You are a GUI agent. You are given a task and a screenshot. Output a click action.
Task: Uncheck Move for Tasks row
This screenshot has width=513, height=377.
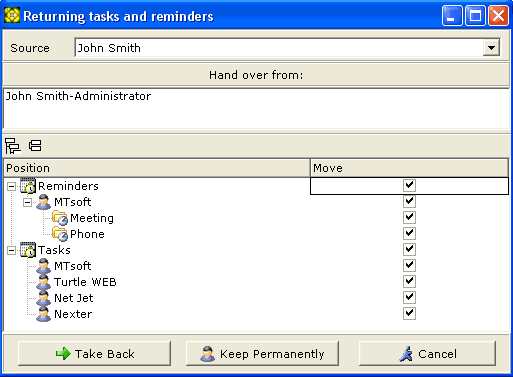click(x=409, y=249)
